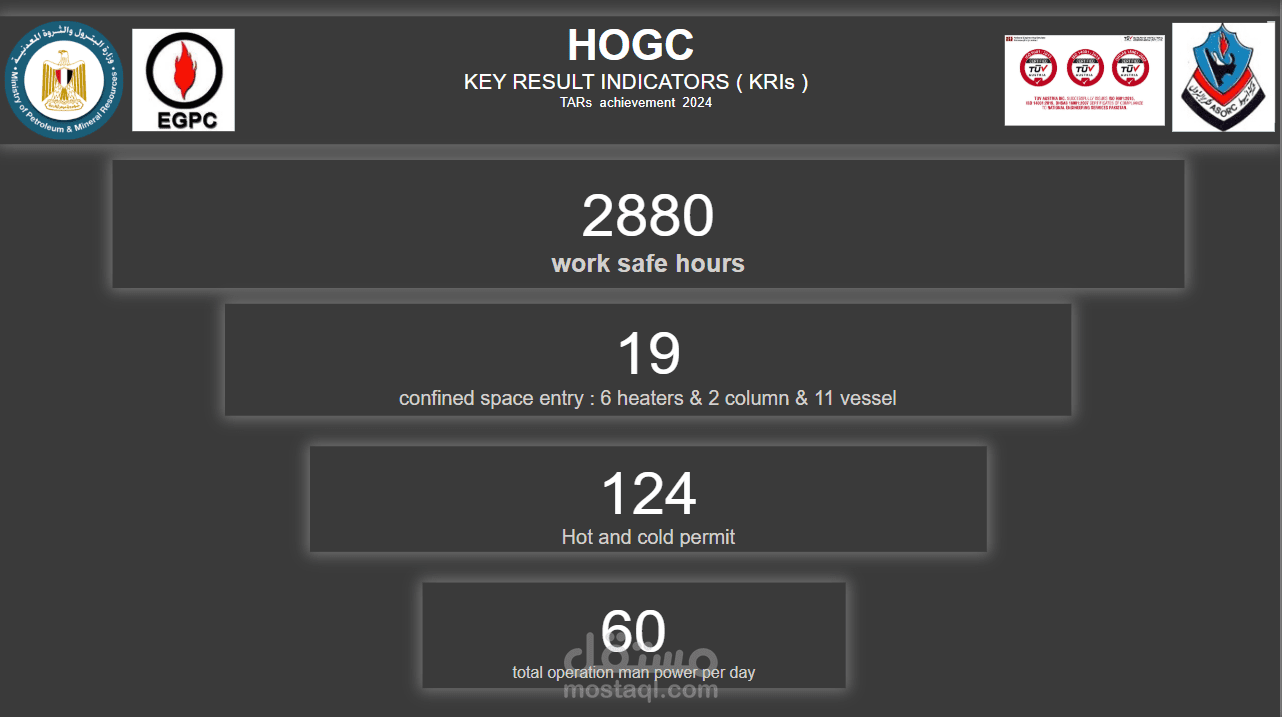Click the Ministry of Petroleum circular logo
Screen dimensions: 1282x717
65,80
